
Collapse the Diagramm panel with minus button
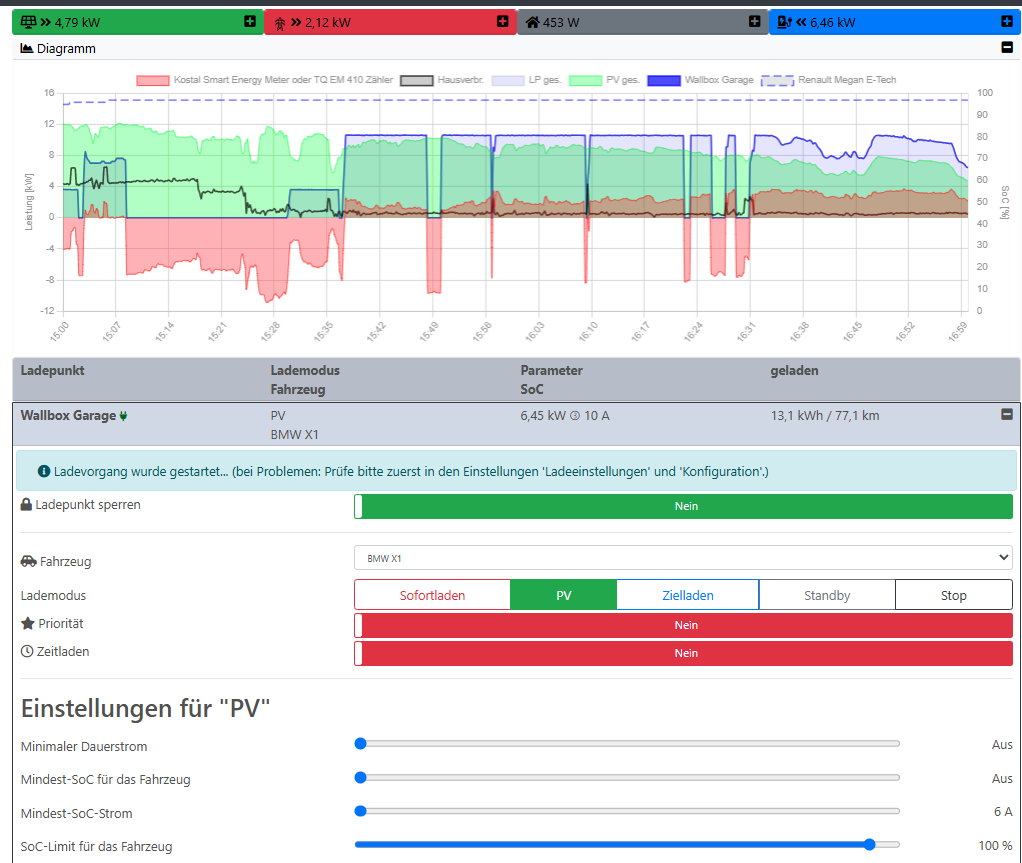click(x=1006, y=47)
